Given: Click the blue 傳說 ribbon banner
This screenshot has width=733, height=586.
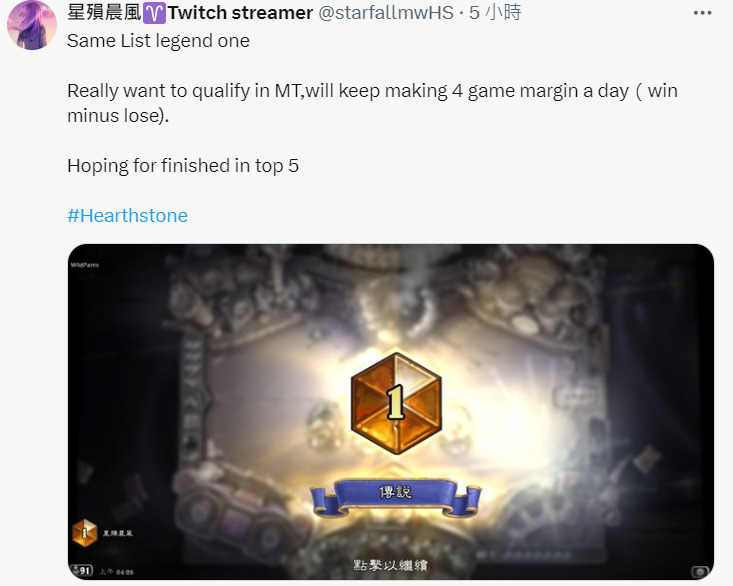Looking at the screenshot, I should [x=395, y=497].
